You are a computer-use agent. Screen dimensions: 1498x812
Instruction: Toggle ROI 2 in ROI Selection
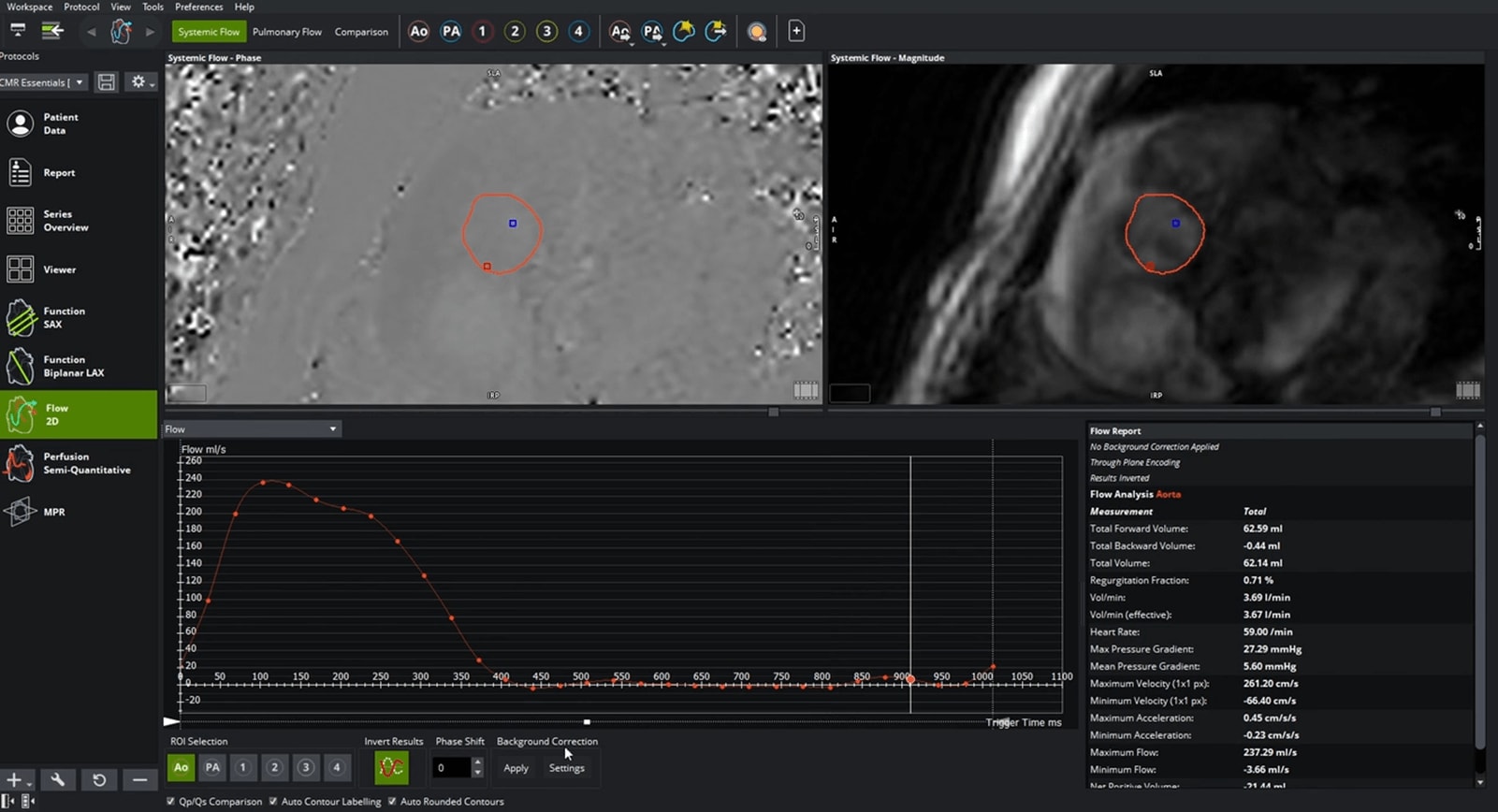[x=274, y=768]
